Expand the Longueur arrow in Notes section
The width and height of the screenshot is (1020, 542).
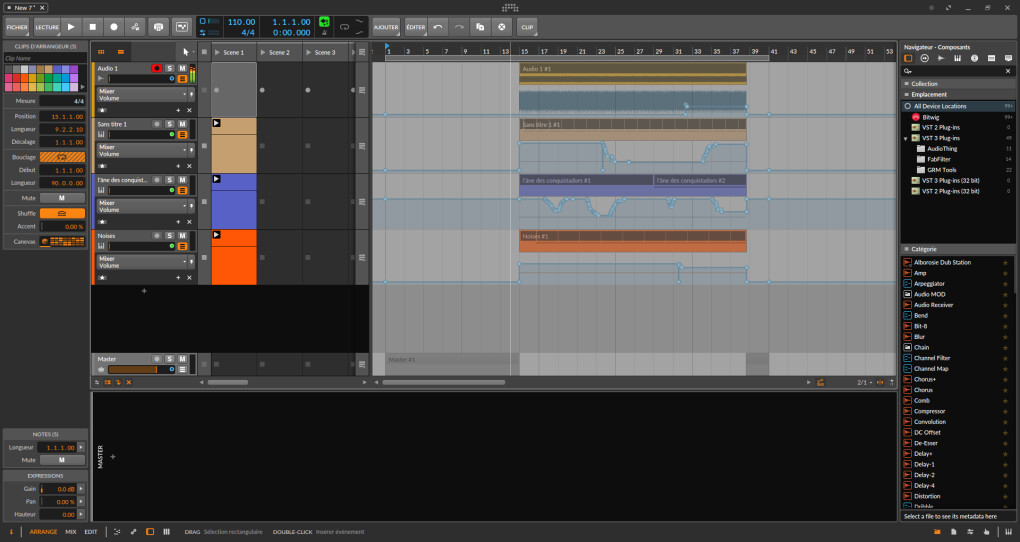pos(81,447)
